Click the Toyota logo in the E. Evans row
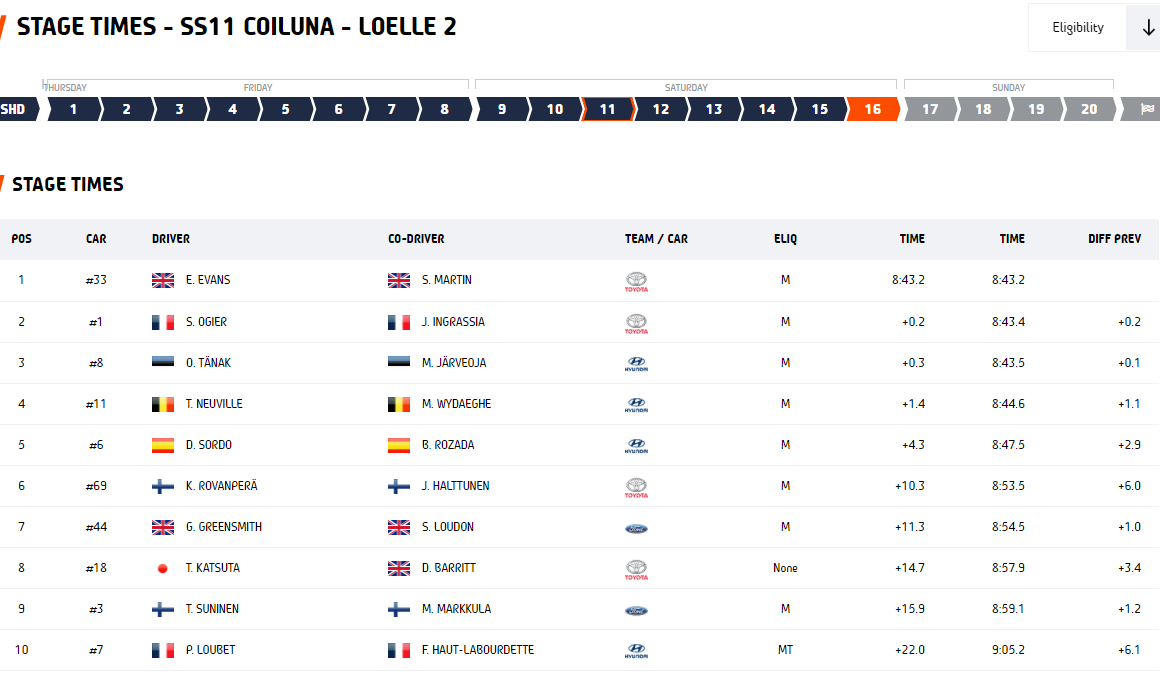 click(x=636, y=281)
